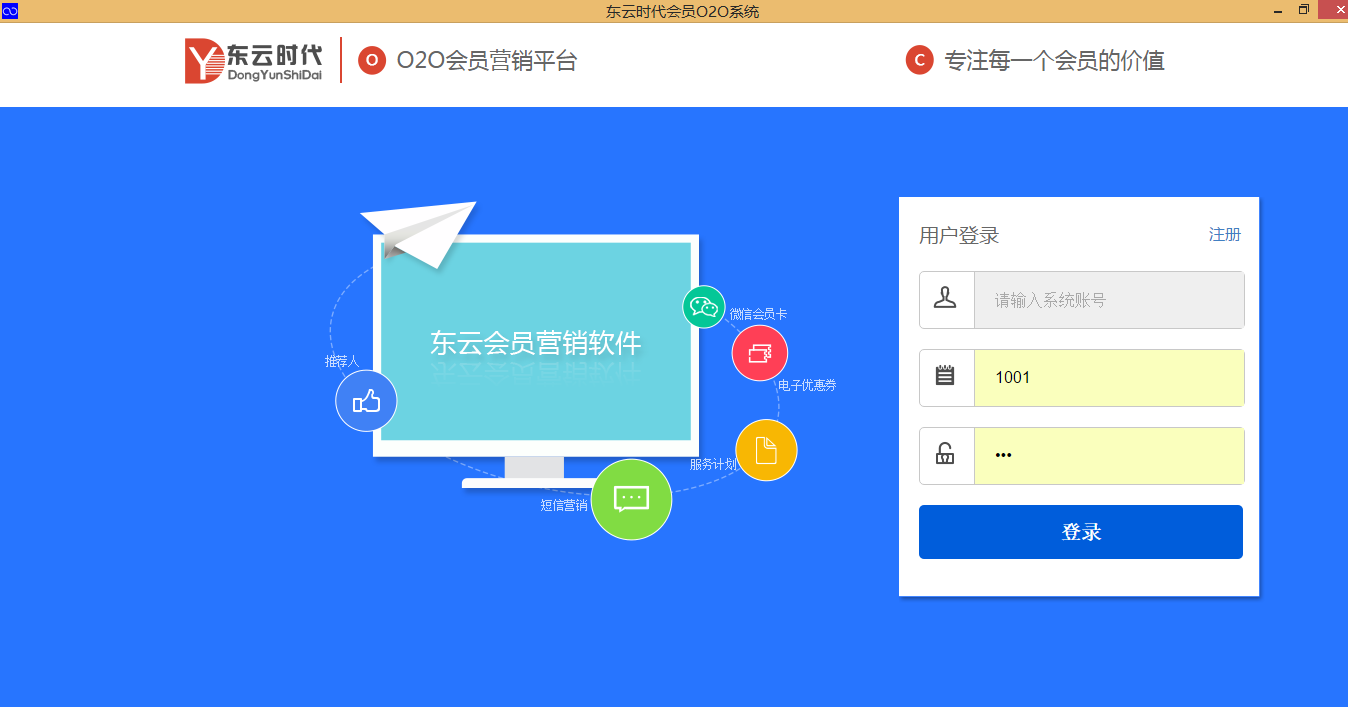The height and width of the screenshot is (710, 1348).
Task: Click the blue thumbs-up referrer icon
Action: (366, 401)
